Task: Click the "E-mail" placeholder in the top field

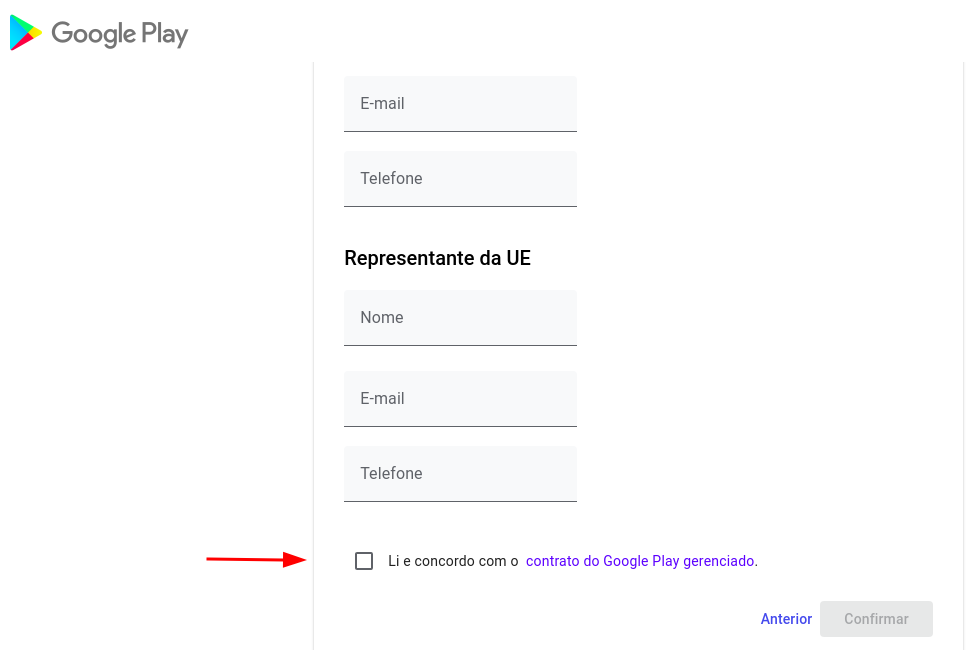Action: (382, 104)
